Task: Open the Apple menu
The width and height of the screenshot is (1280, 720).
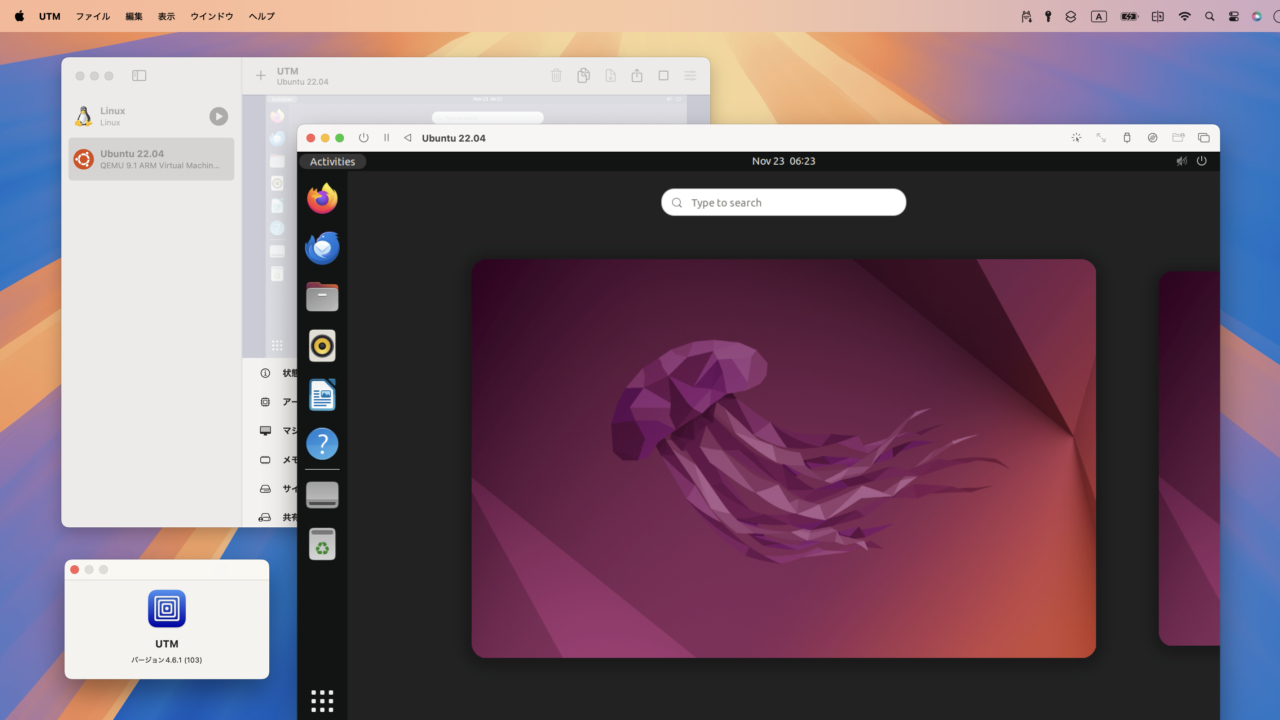Action: 19,16
